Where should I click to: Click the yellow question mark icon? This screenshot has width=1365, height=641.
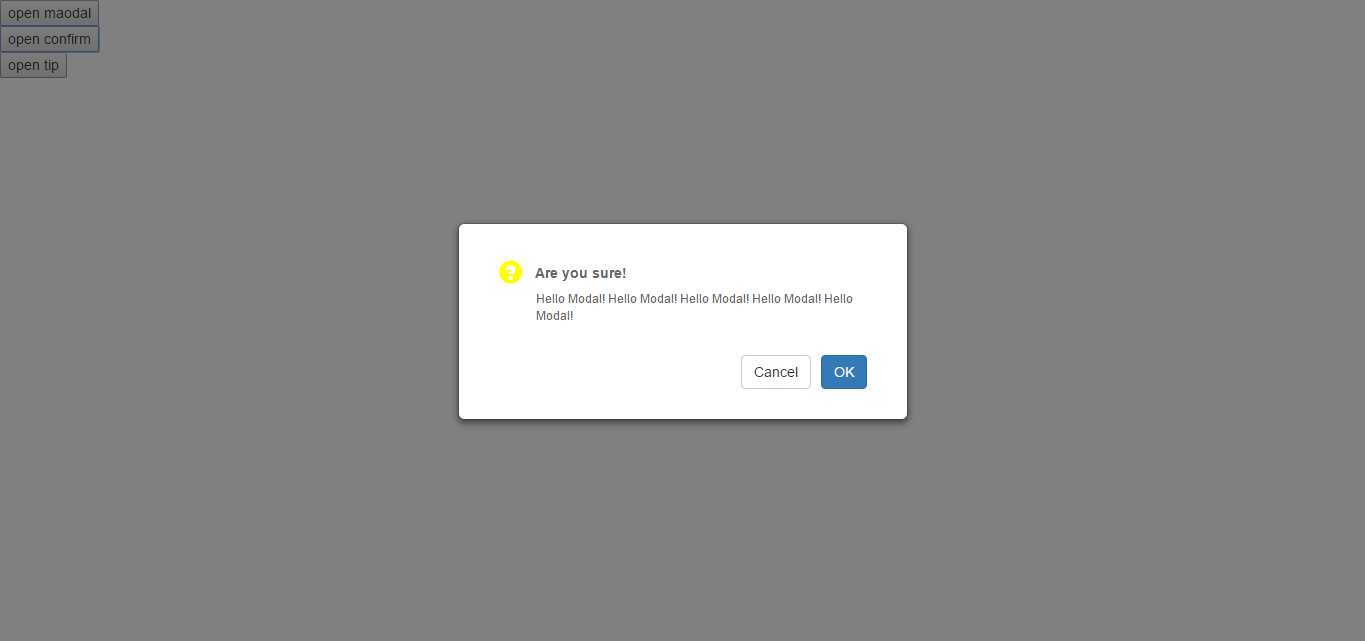pos(510,272)
